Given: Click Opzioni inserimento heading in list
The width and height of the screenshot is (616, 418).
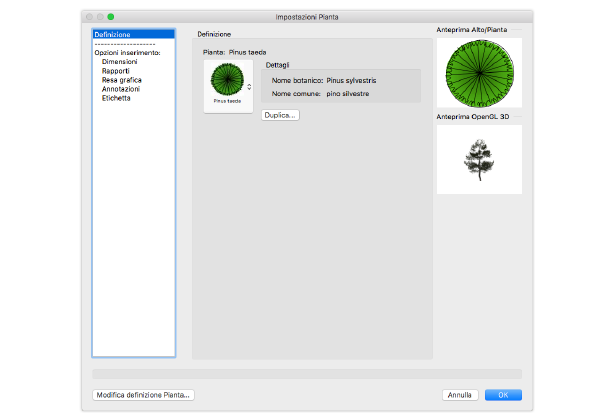Looking at the screenshot, I should coord(127,53).
